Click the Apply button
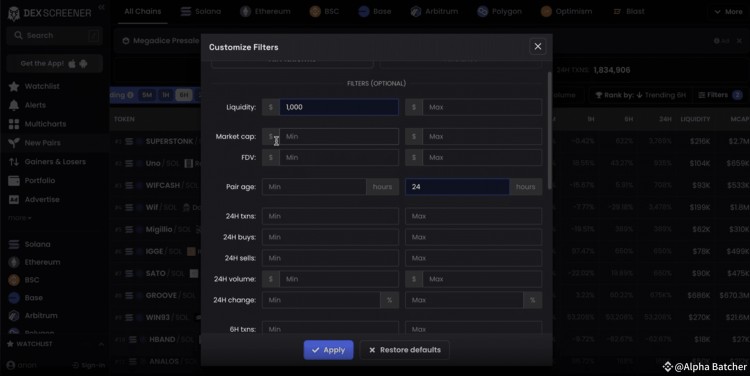This screenshot has width=750, height=376. click(x=329, y=350)
